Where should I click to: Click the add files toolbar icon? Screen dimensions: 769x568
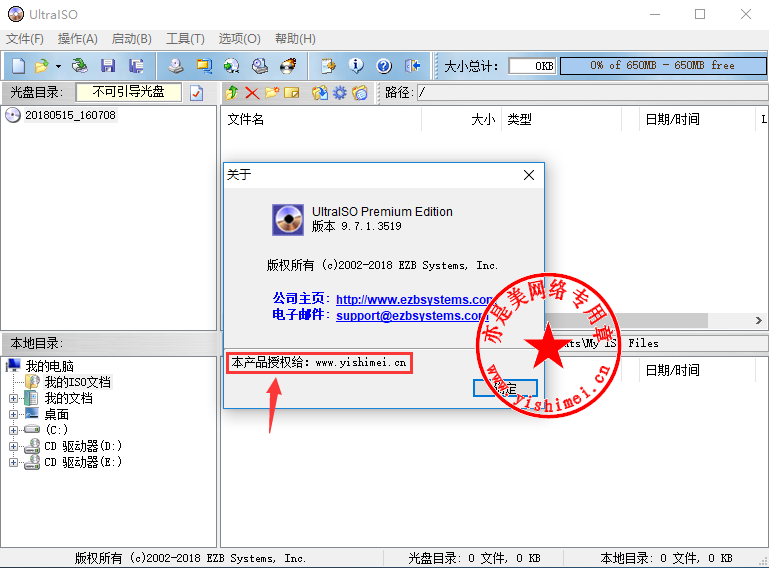[x=328, y=66]
